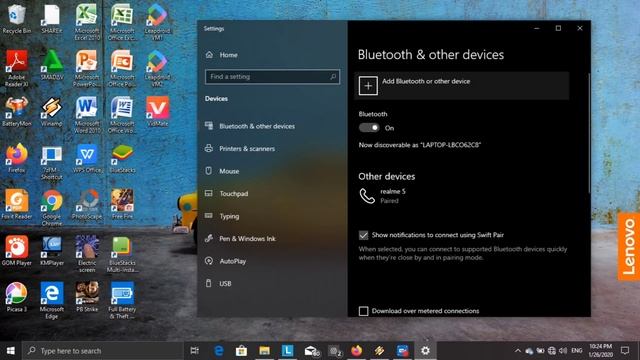Open Firefox from the taskbar
Screen dimensions: 640x360
pos(357,351)
